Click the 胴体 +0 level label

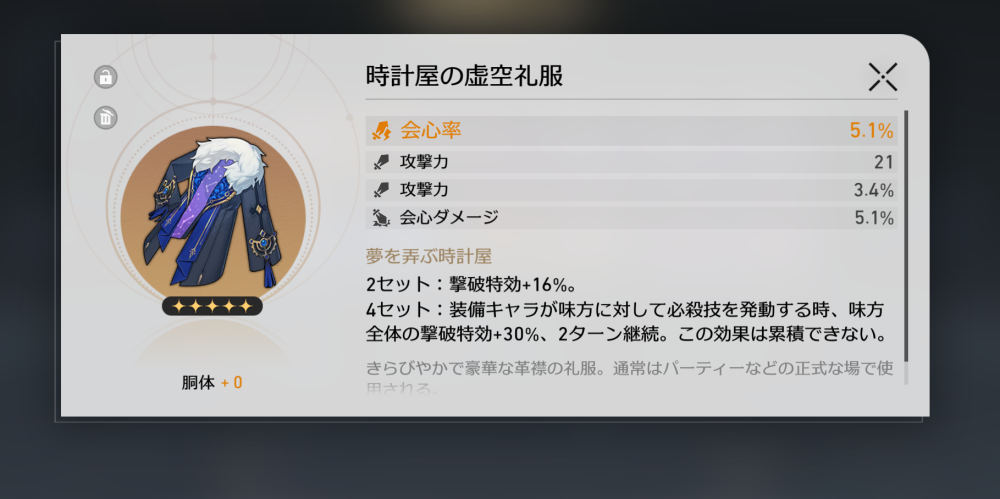click(212, 383)
